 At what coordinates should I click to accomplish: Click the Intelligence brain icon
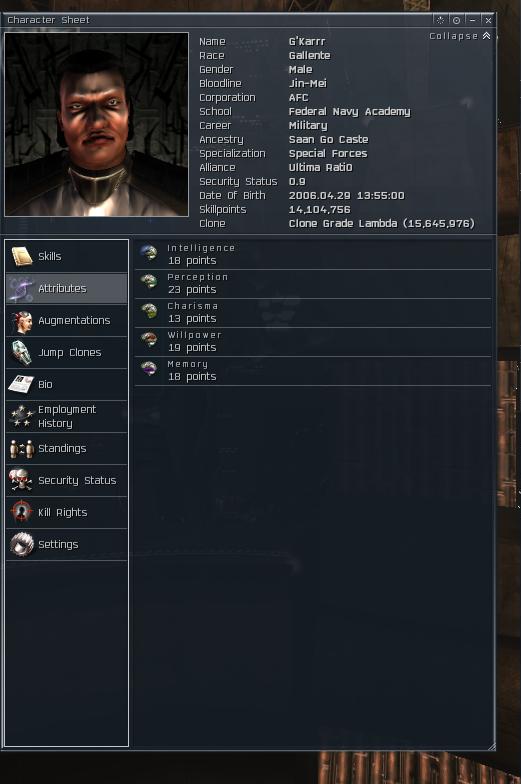point(149,254)
